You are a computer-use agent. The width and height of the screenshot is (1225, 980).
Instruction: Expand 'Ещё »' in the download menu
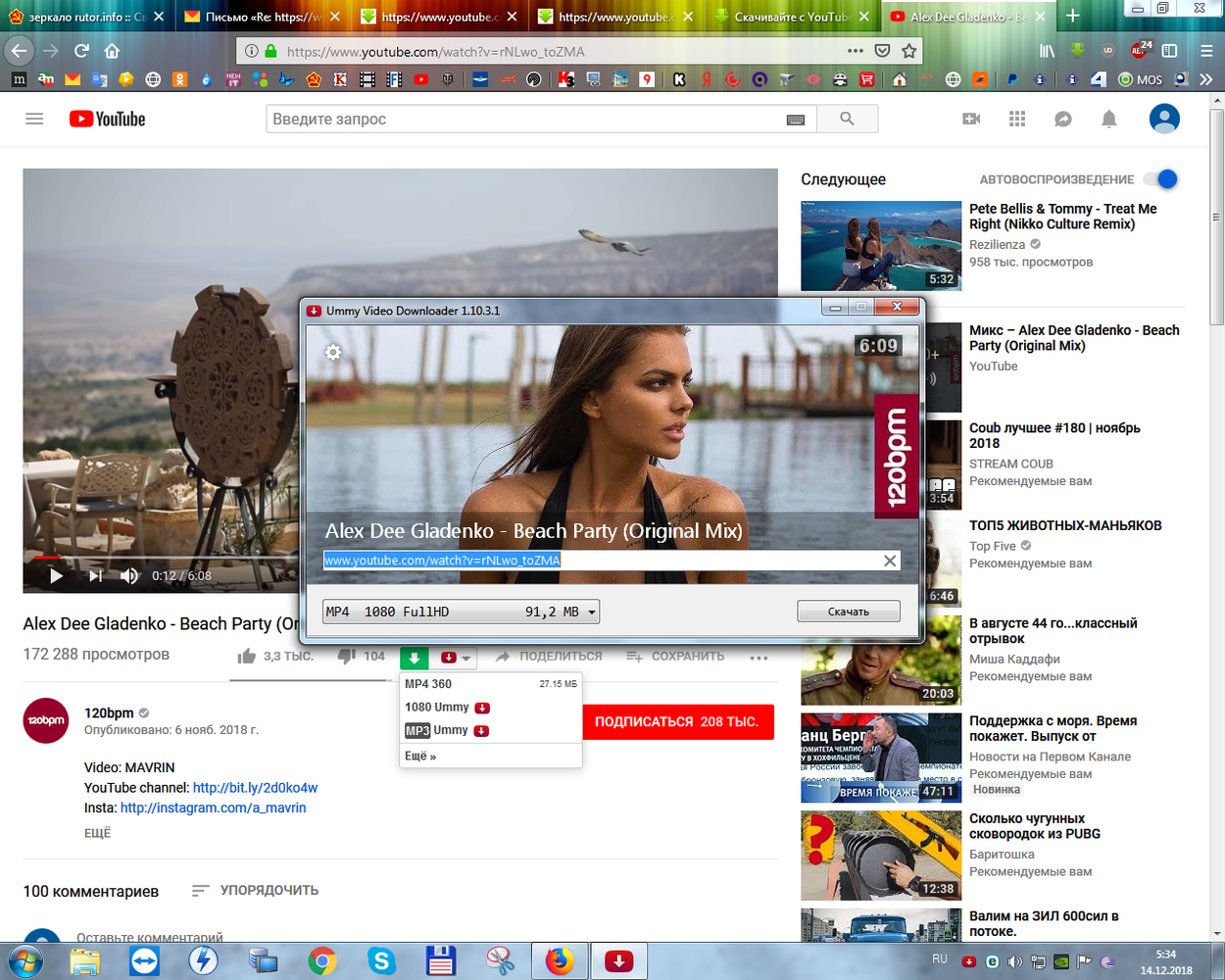pos(420,757)
